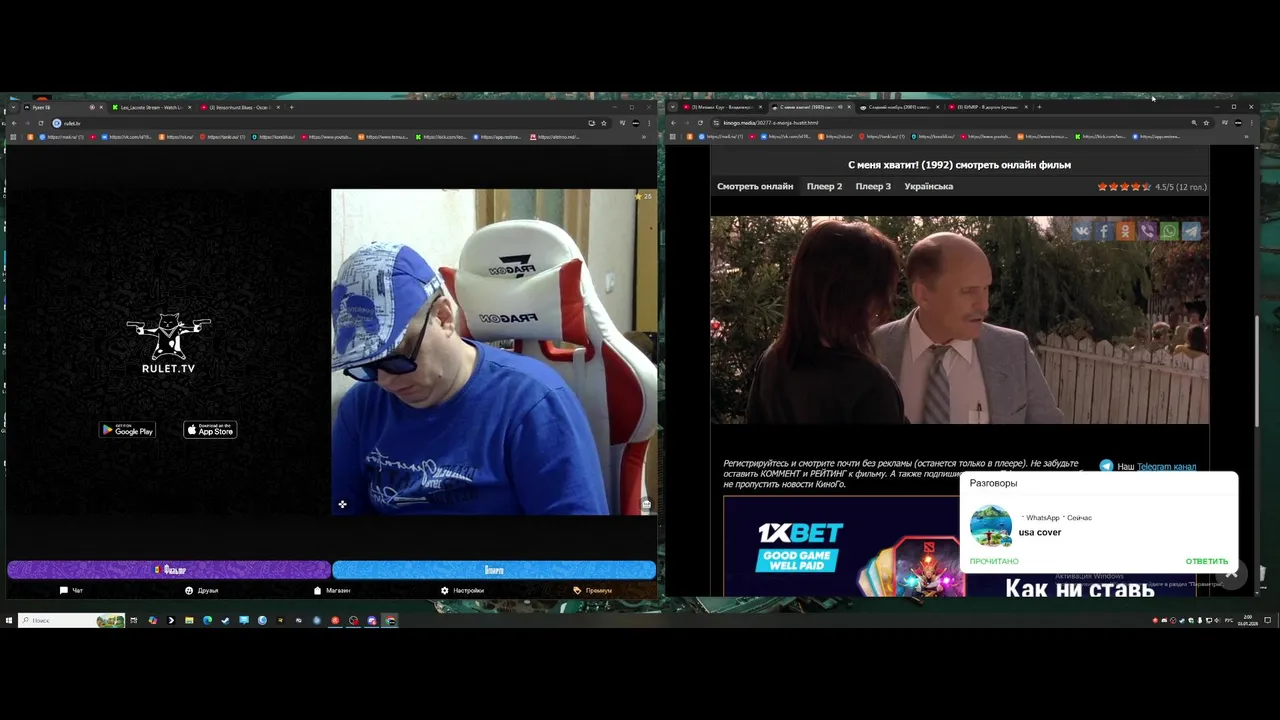
Task: Open Task View on the taskbar
Action: tap(133, 620)
